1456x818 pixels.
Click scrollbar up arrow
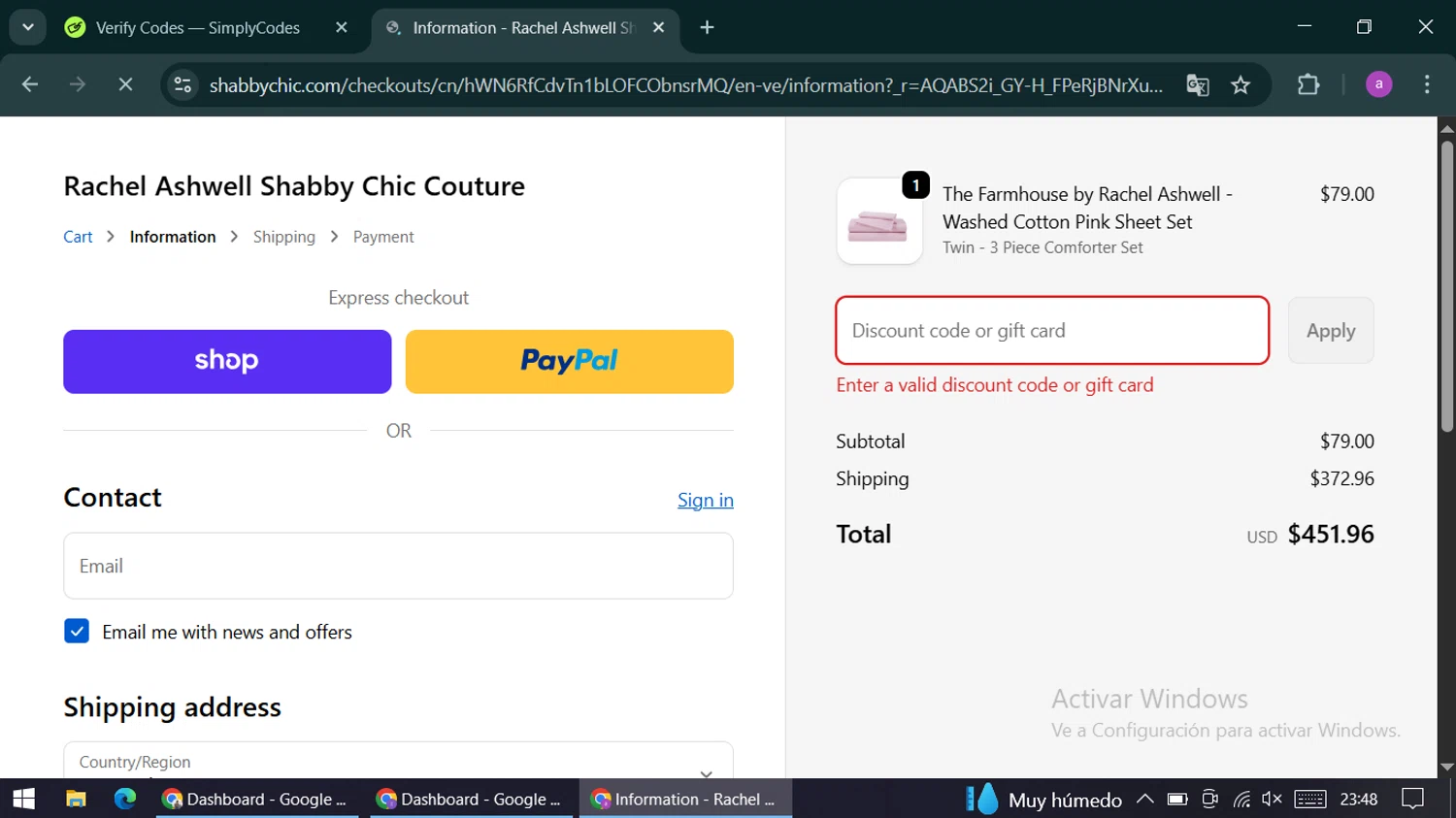click(x=1447, y=127)
